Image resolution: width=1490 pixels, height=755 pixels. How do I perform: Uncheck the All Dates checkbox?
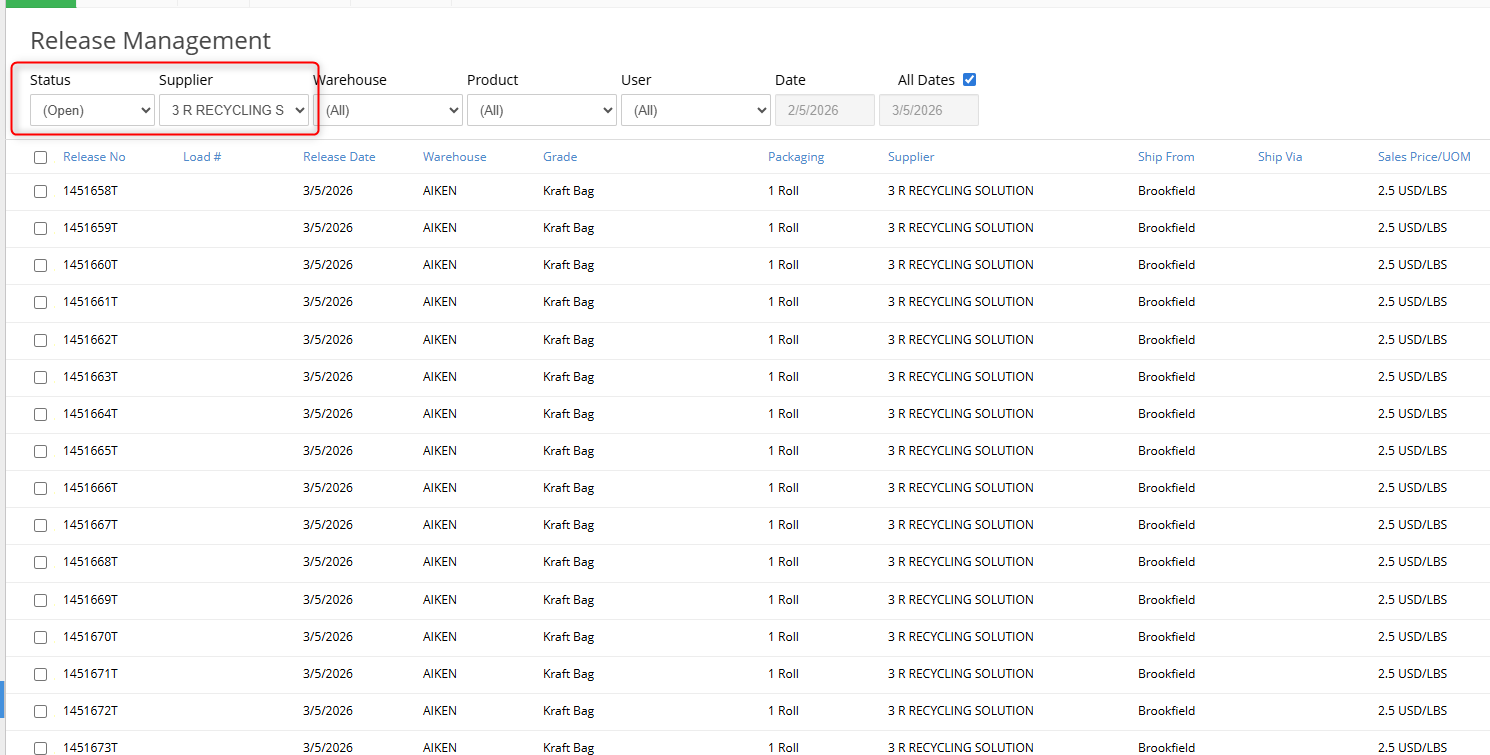tap(969, 80)
